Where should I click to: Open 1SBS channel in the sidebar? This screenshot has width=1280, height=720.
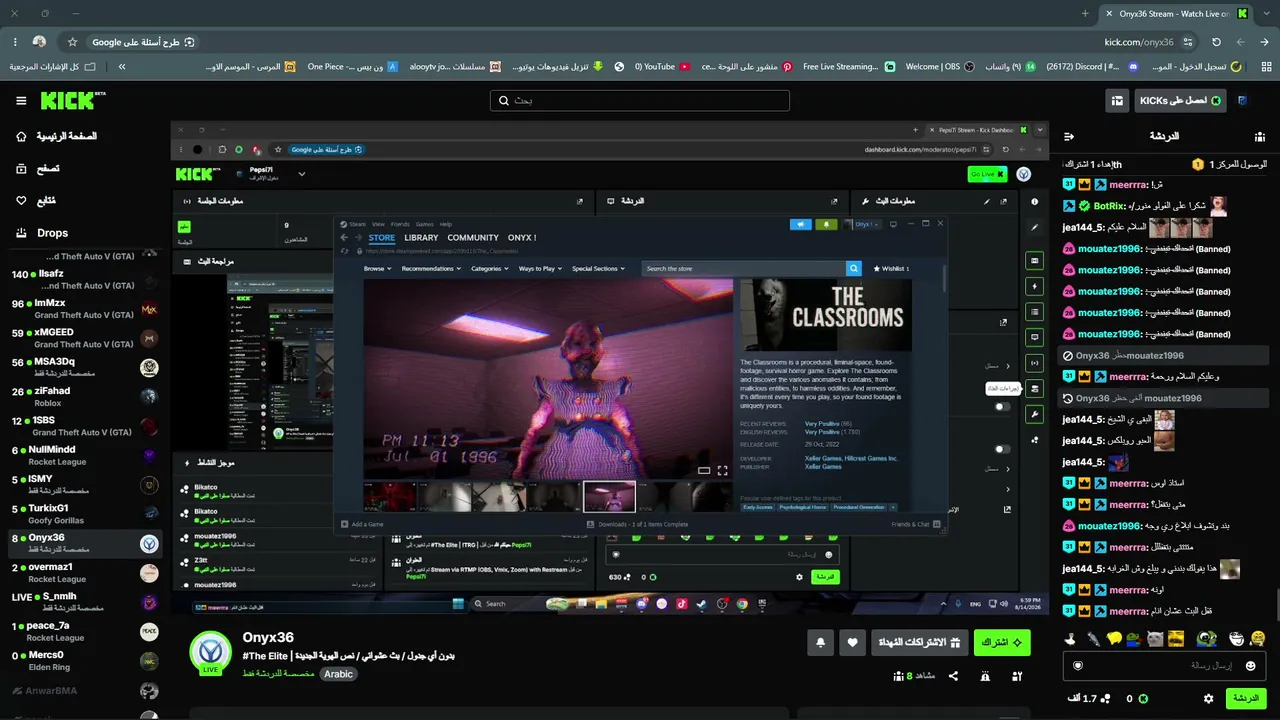pos(85,426)
